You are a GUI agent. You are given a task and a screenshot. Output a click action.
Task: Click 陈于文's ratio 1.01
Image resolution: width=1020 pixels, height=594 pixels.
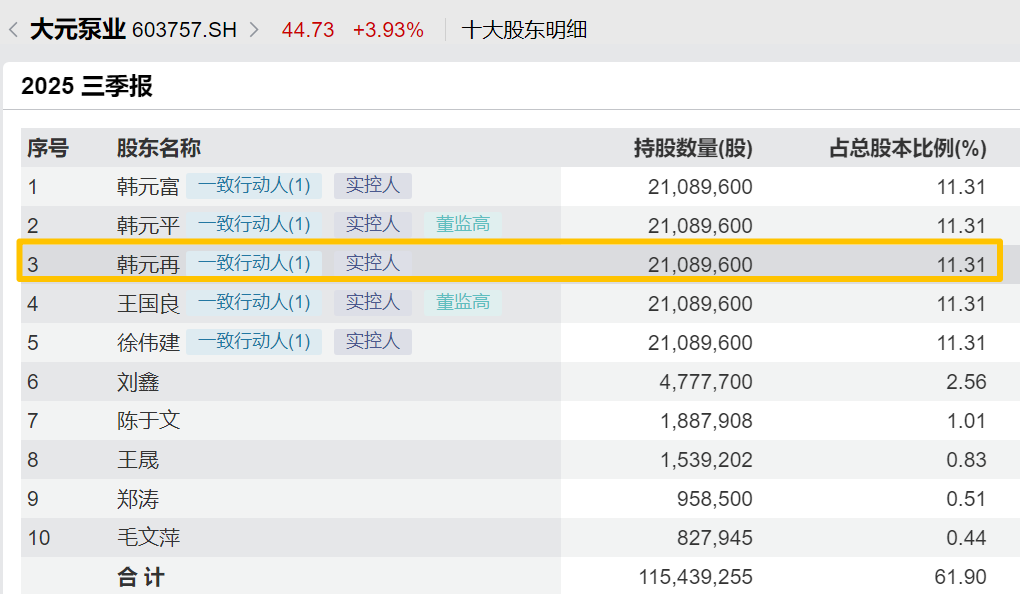pos(966,421)
